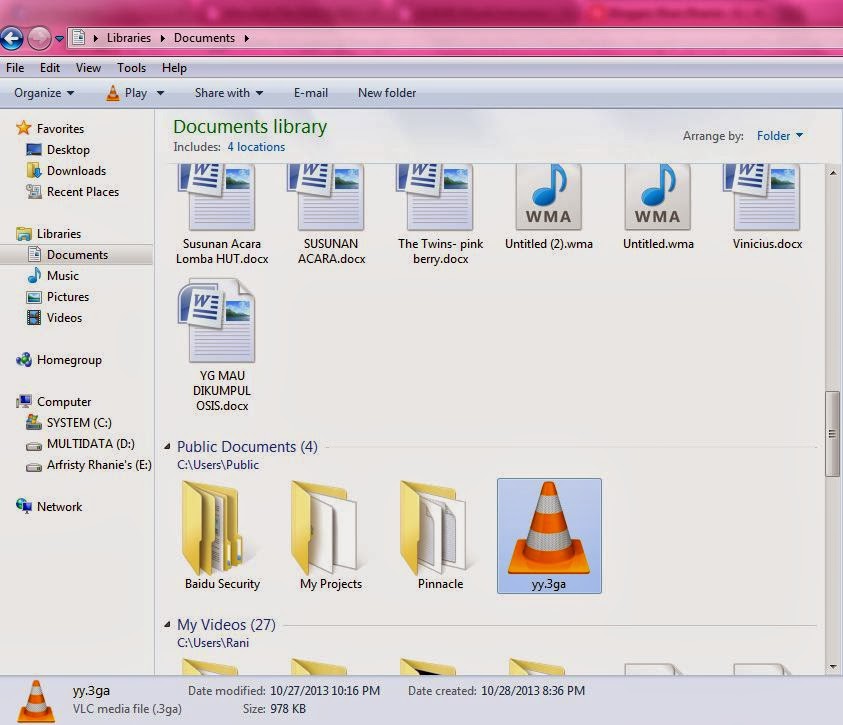Select the Pinnacle folder
Screen dimensions: 843x725
(x=440, y=536)
